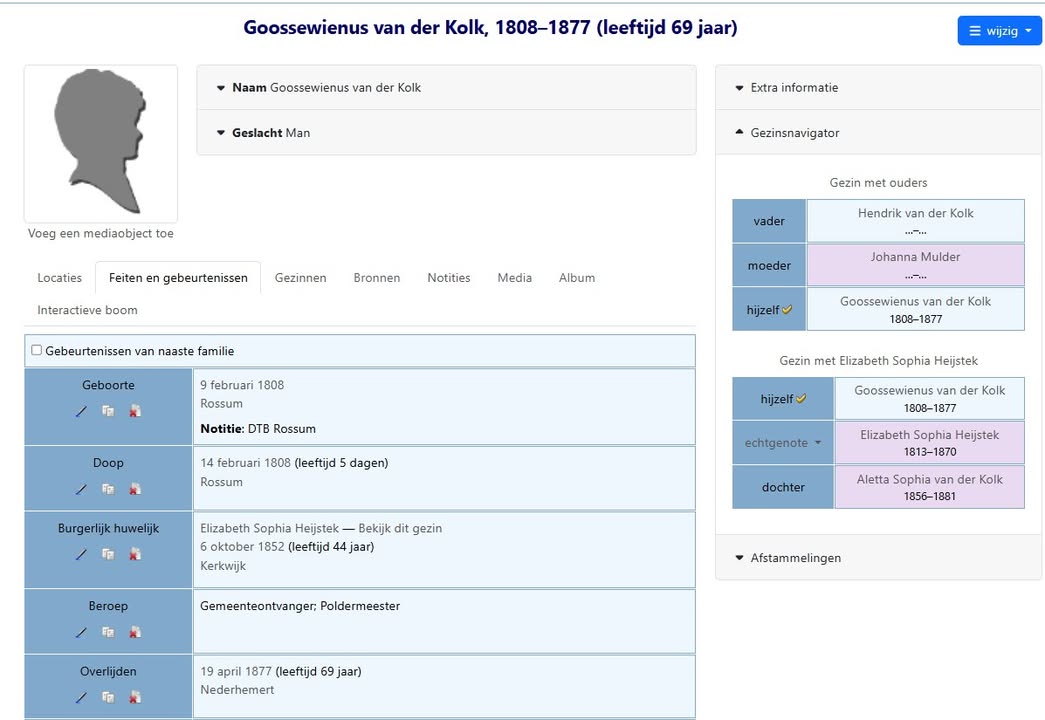Open the wijzig dropdown menu
The image size is (1045, 720).
pos(999,31)
